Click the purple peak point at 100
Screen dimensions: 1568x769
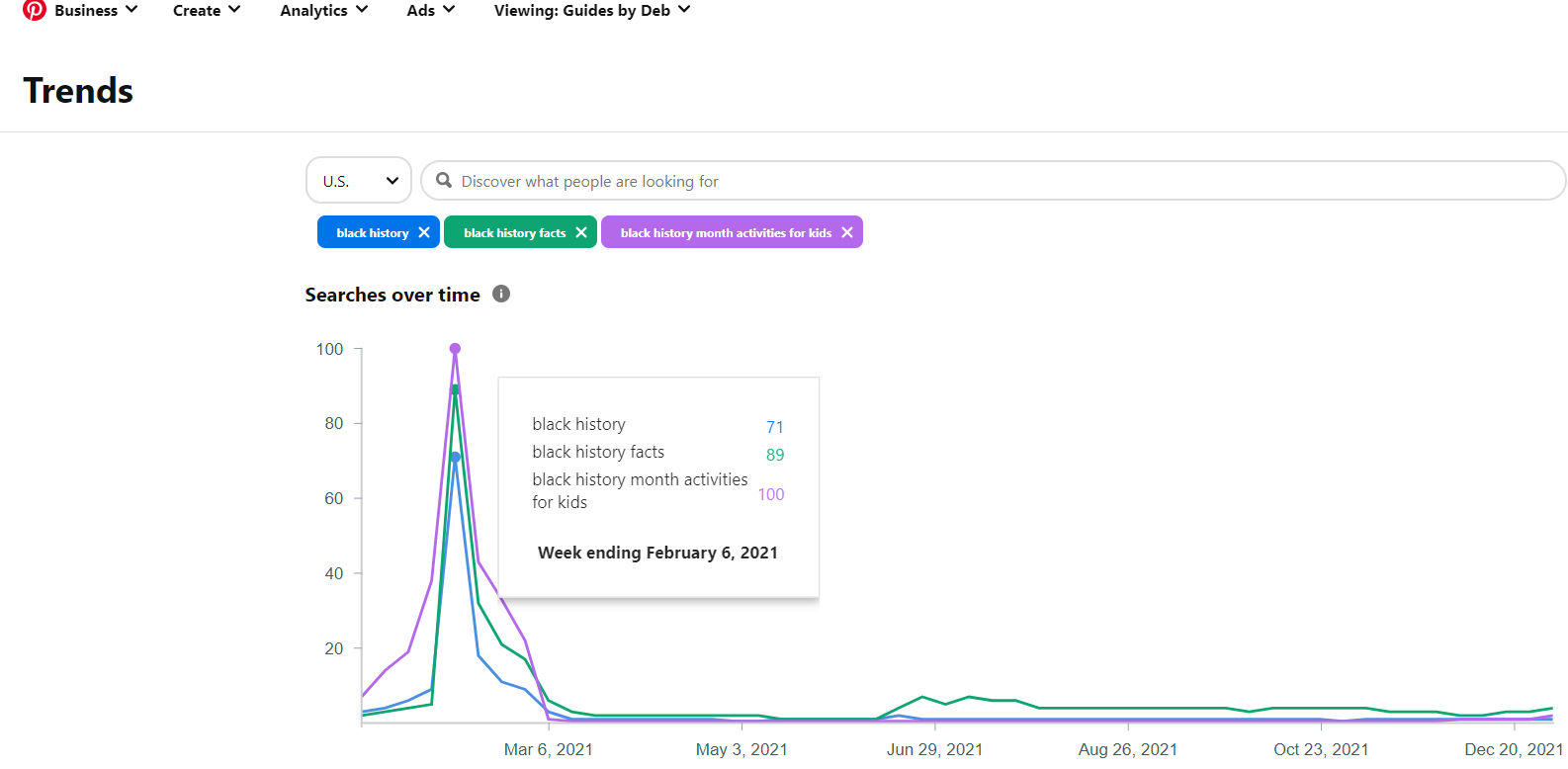point(455,348)
